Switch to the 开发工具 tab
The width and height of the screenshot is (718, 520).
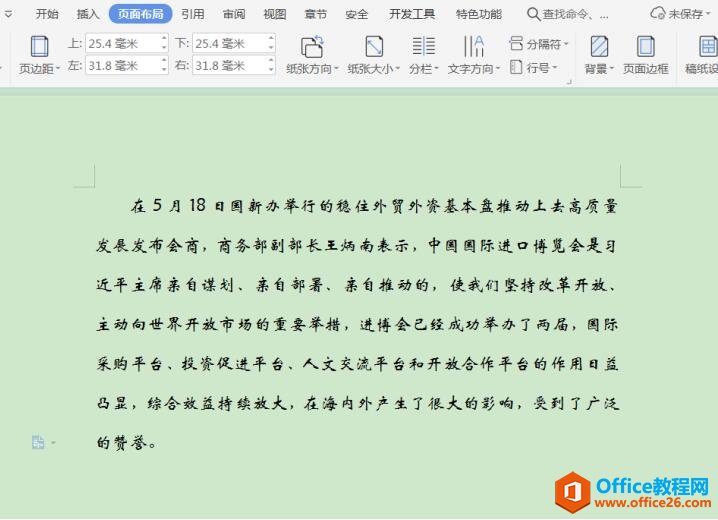412,14
